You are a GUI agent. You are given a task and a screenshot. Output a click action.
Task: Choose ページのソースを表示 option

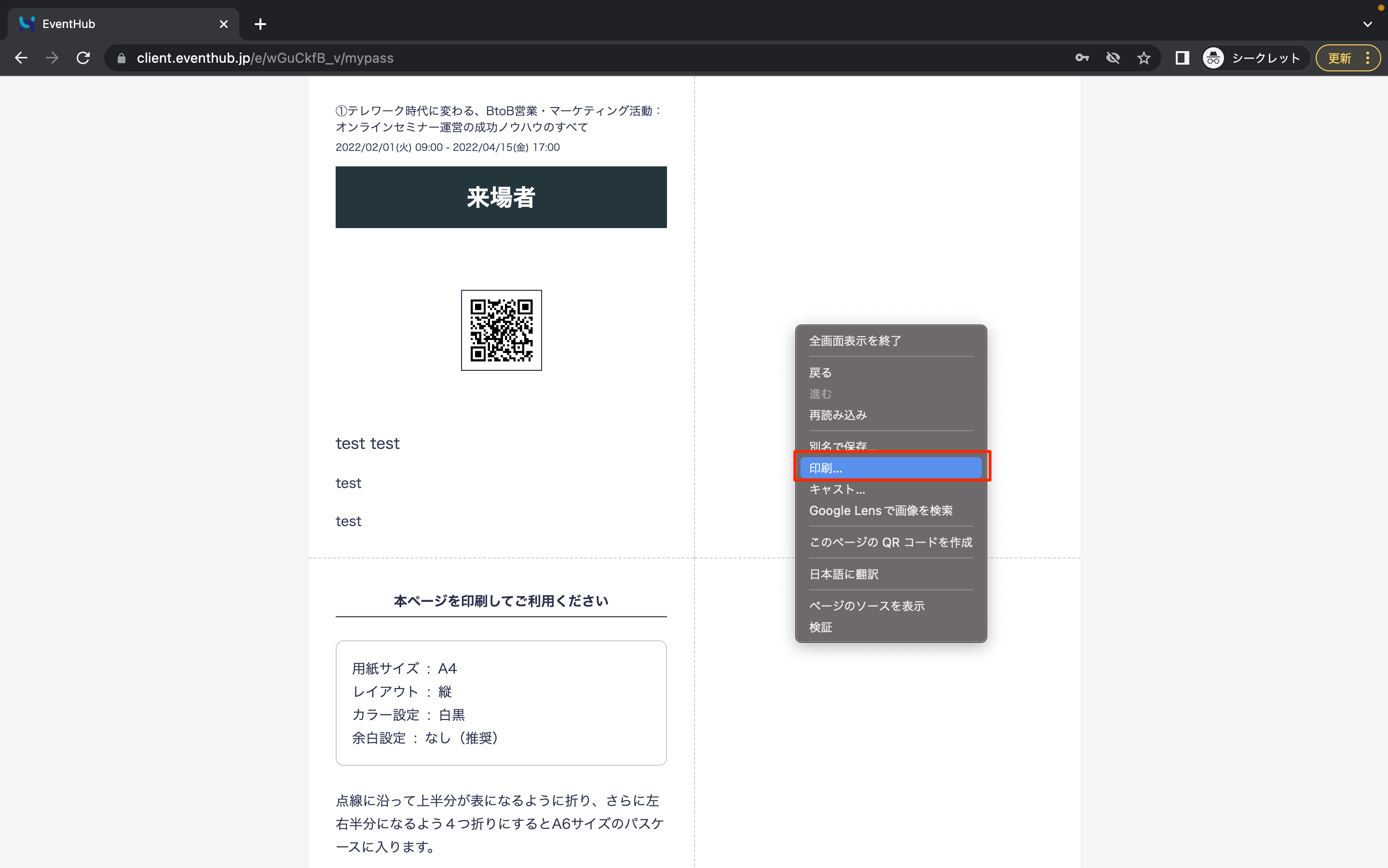point(866,606)
